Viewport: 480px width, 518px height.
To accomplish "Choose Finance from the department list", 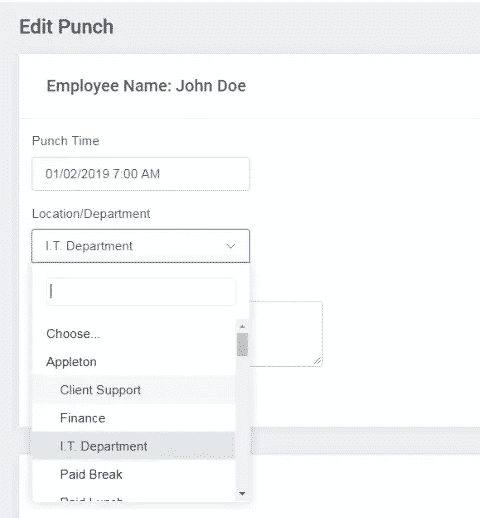I will pos(134,418).
